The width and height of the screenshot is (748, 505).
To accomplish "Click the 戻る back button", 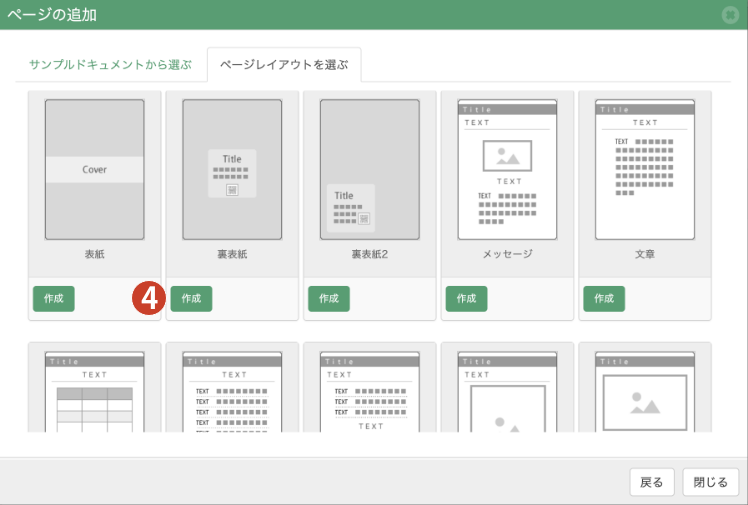I will click(x=652, y=482).
